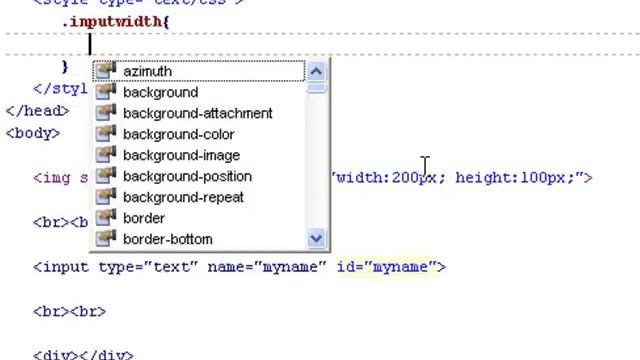Select border-bottom in the completion list
Image resolution: width=640 pixels, height=360 pixels.
(199, 239)
